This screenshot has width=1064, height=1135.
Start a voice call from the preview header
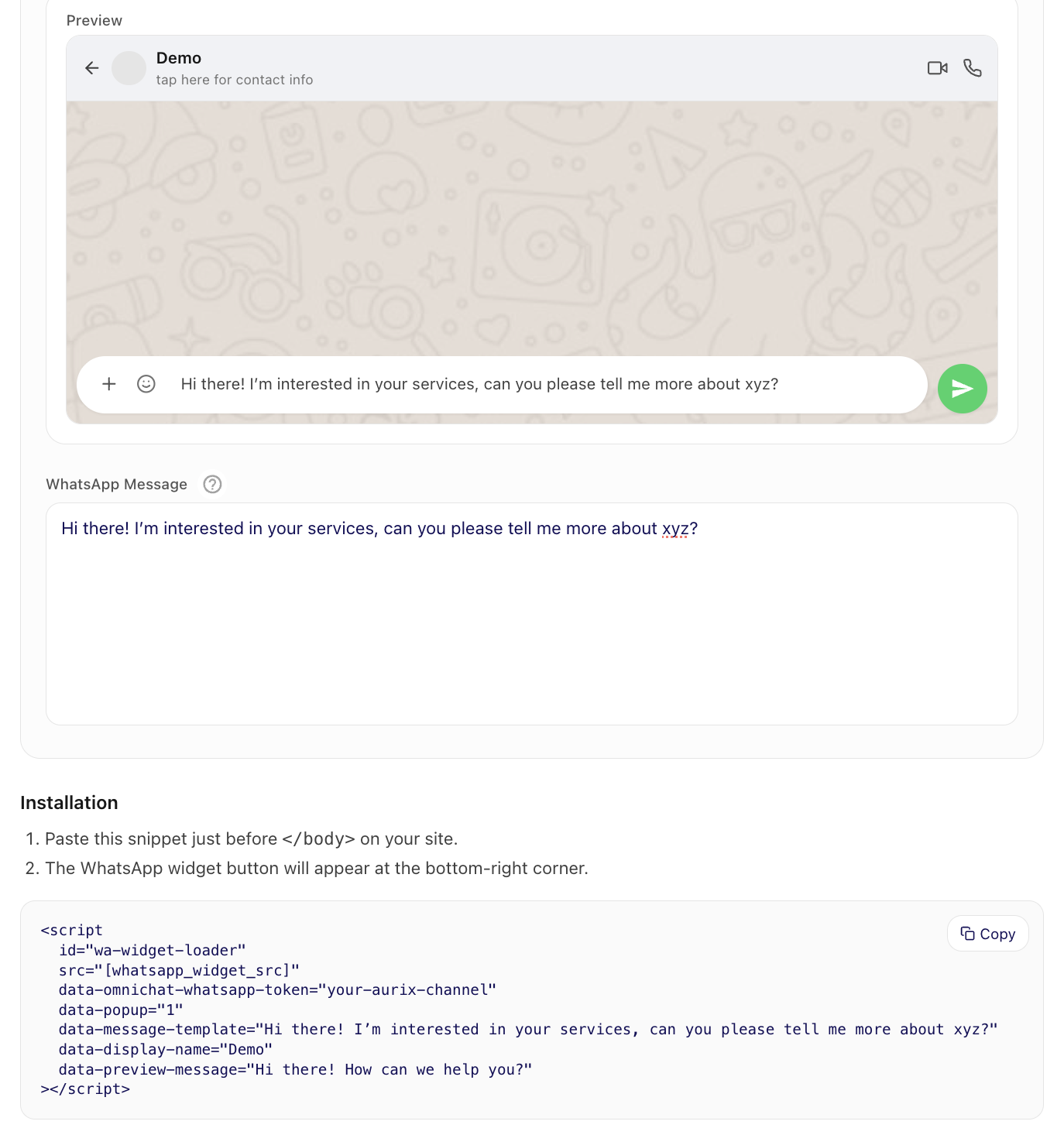coord(973,68)
